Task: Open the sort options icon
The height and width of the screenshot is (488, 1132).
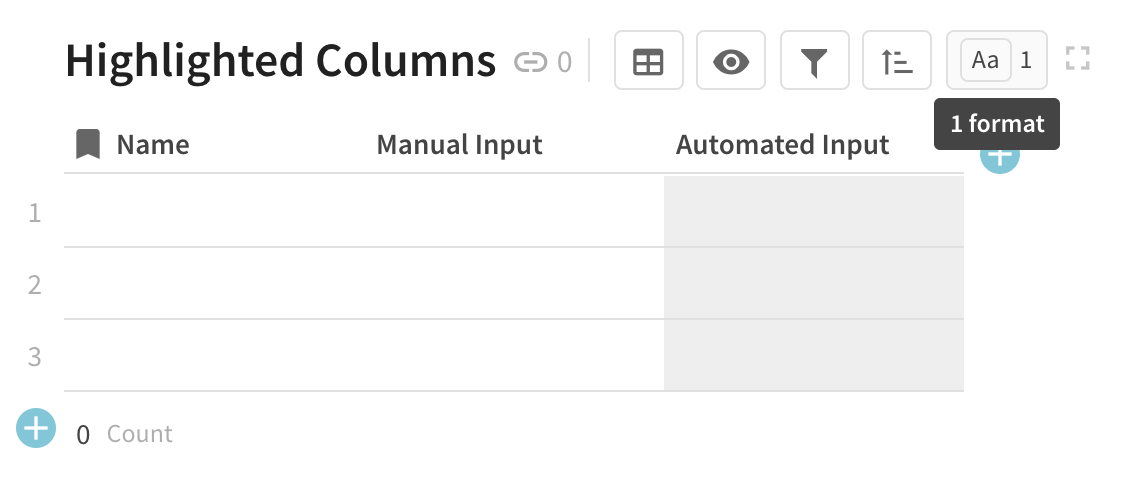Action: pos(897,62)
